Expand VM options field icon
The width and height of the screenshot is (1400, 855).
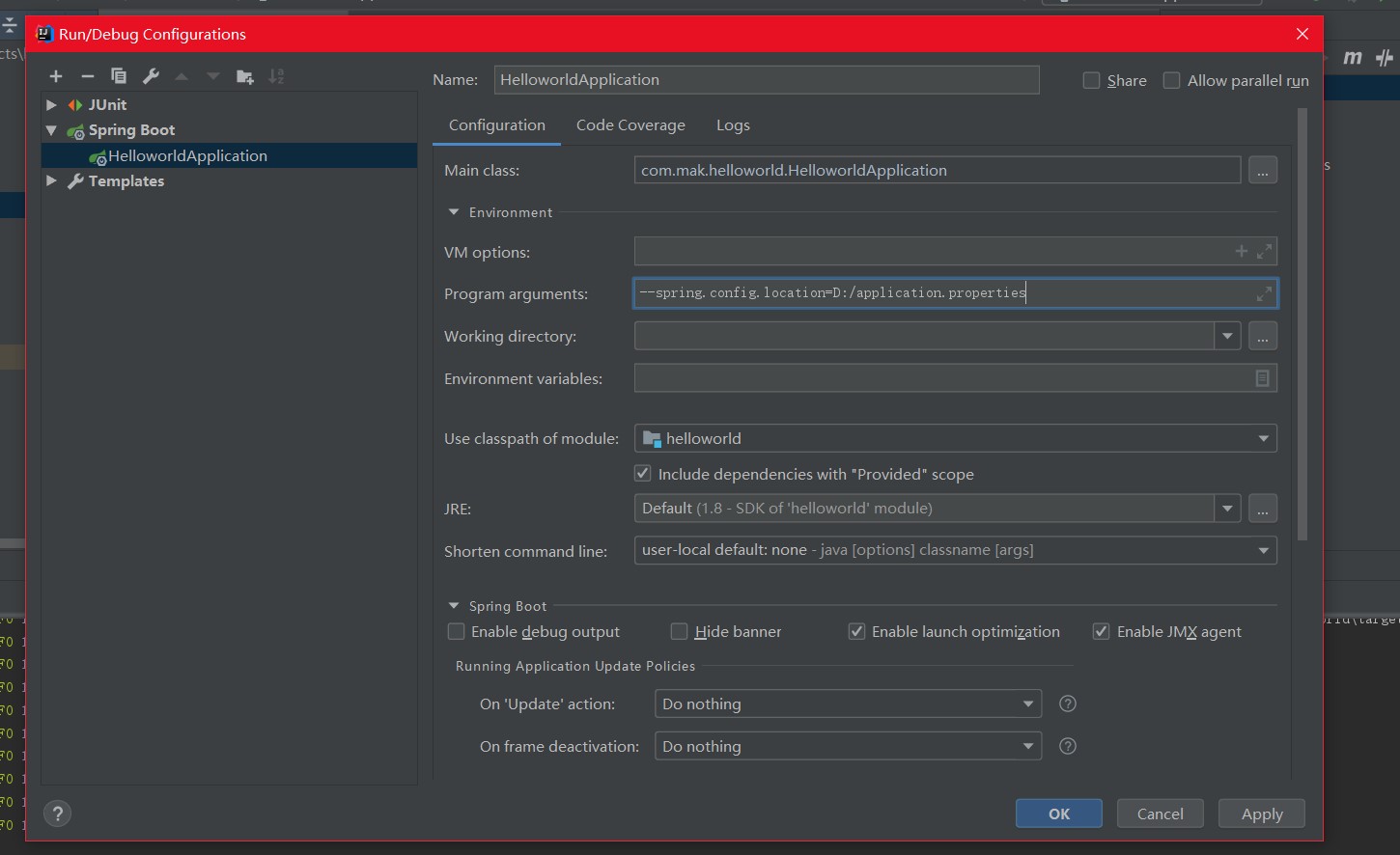tap(1264, 251)
